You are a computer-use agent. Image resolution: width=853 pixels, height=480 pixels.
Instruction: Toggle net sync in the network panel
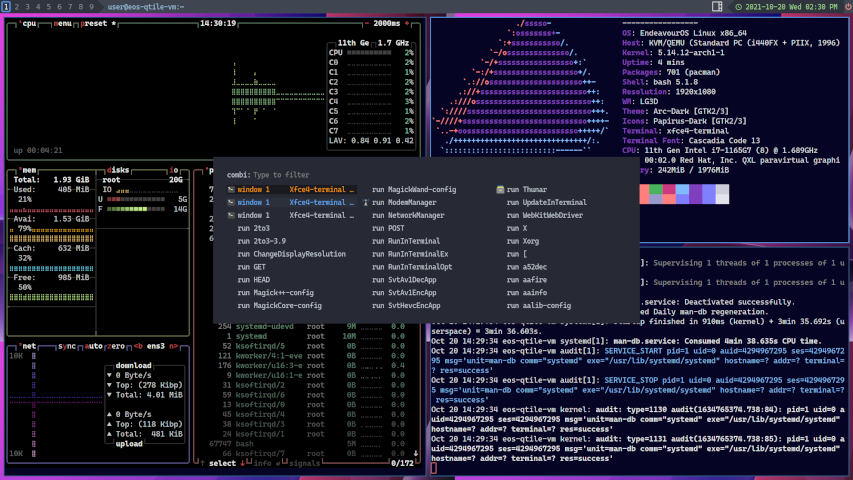coord(66,346)
